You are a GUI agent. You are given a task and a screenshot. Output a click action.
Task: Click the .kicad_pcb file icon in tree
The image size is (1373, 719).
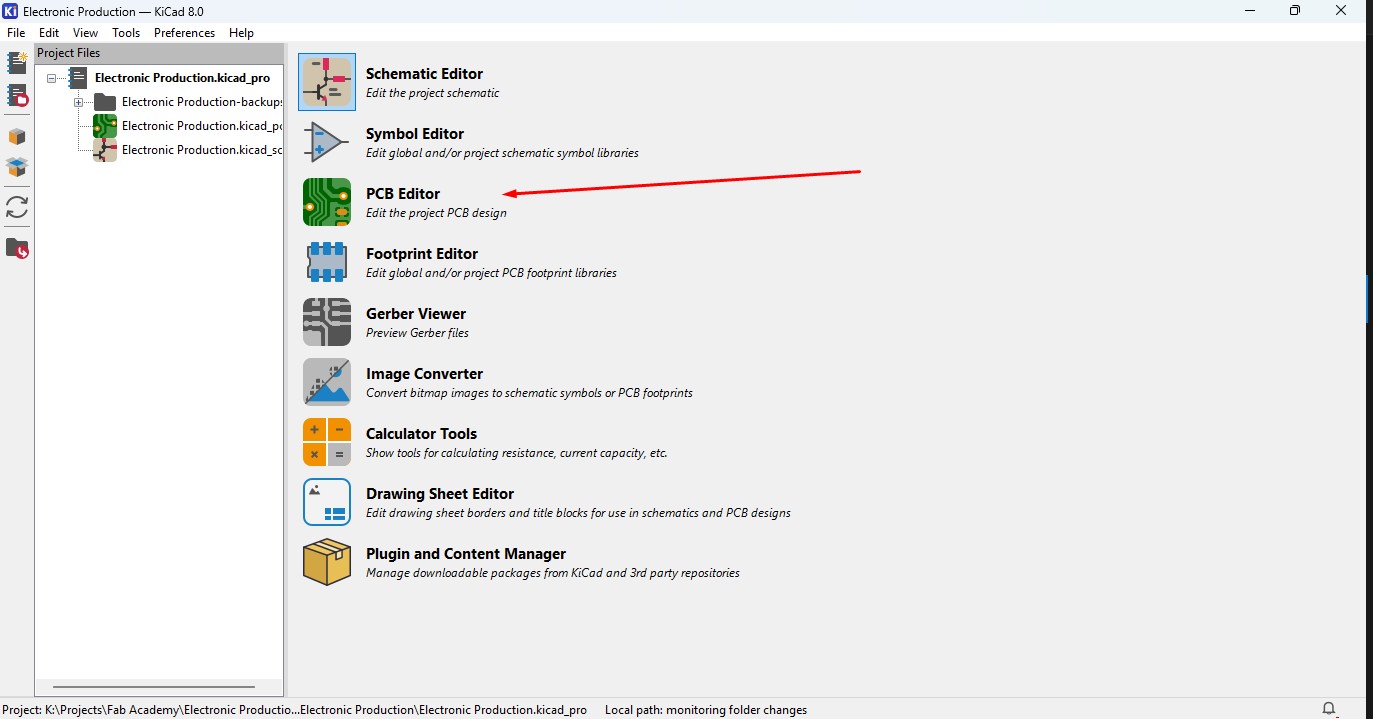[105, 126]
